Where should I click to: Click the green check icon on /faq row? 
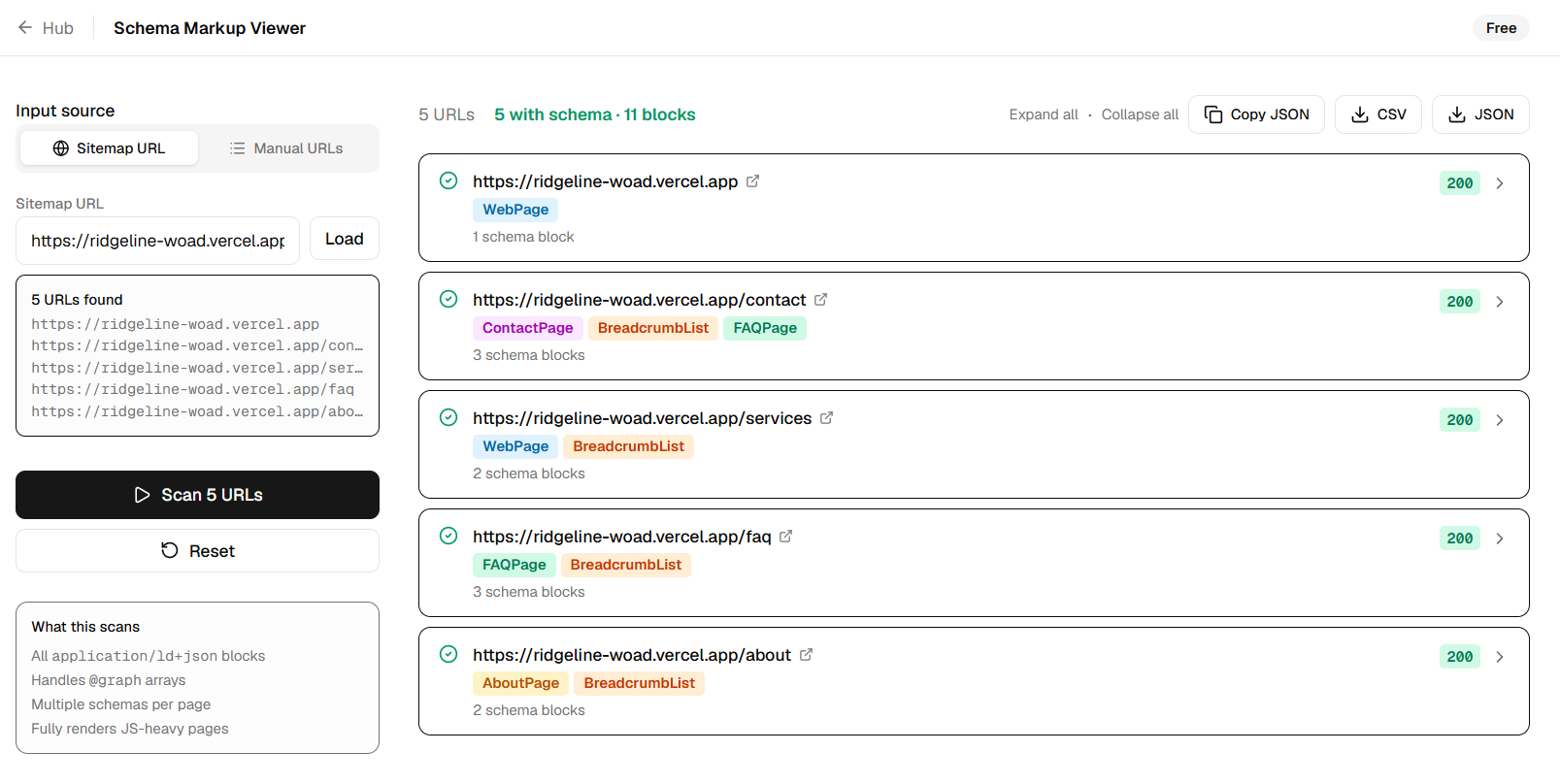(x=448, y=536)
